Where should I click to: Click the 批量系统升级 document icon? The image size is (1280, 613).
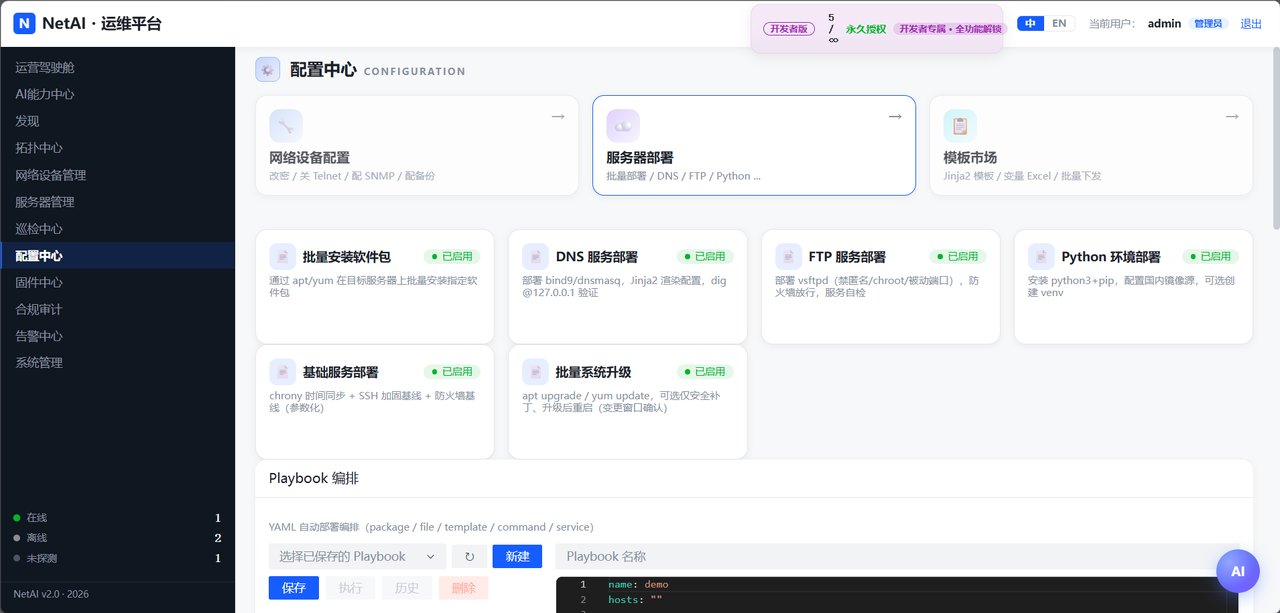point(536,372)
